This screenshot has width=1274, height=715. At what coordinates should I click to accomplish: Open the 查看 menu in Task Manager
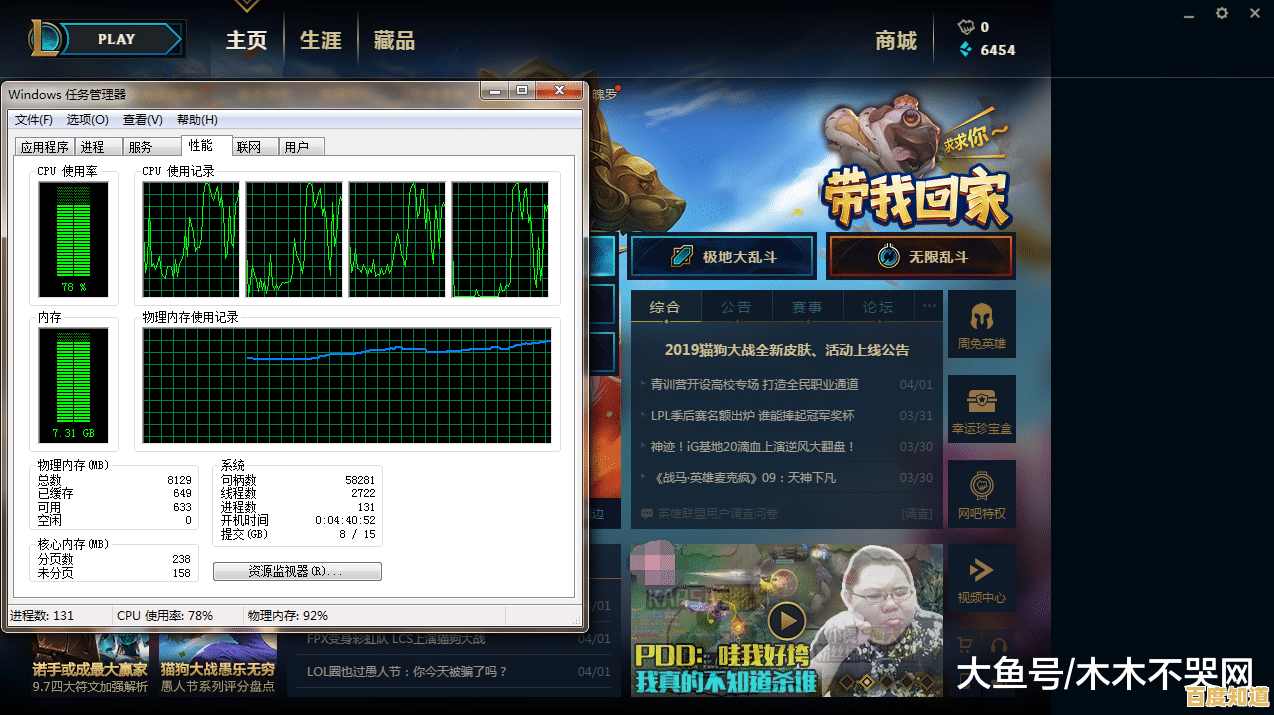tap(141, 119)
